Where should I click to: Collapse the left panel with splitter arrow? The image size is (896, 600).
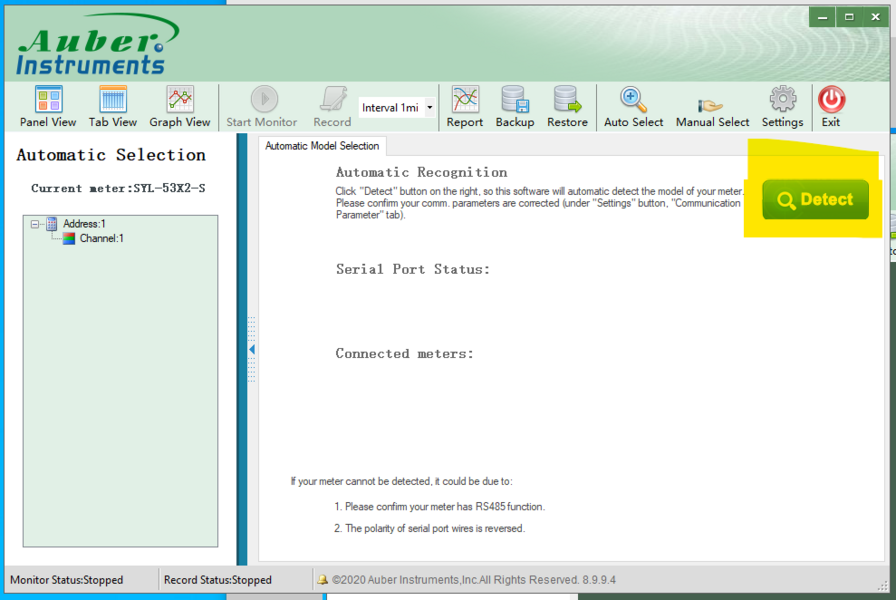252,349
